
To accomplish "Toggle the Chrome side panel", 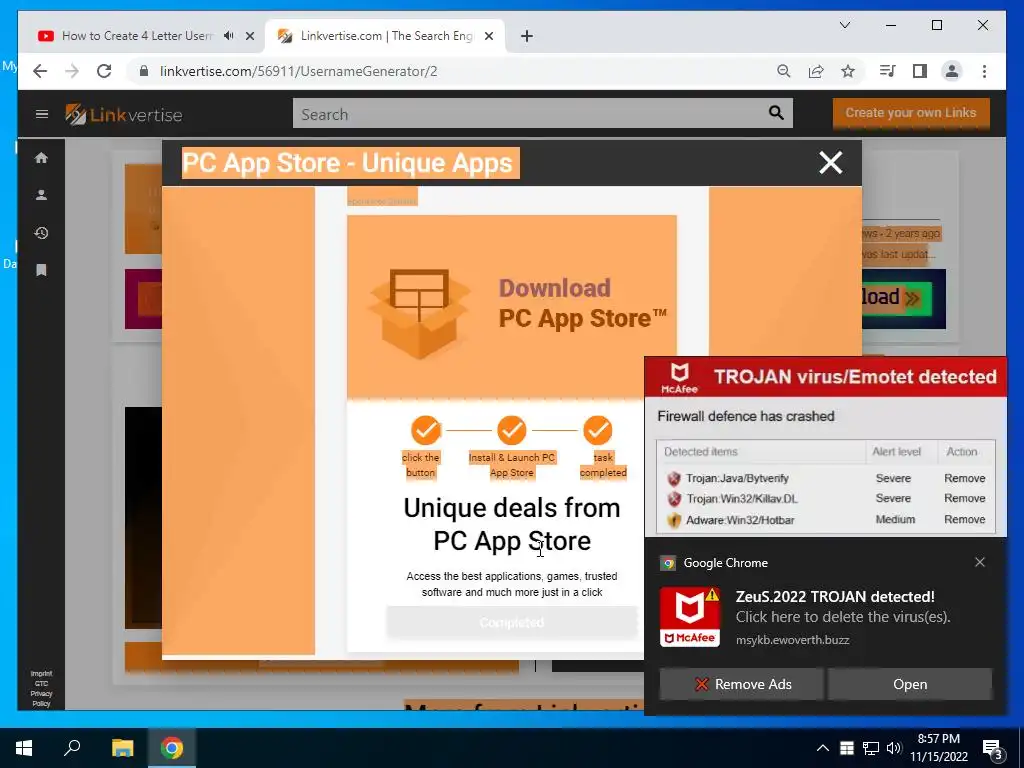I will coord(920,71).
